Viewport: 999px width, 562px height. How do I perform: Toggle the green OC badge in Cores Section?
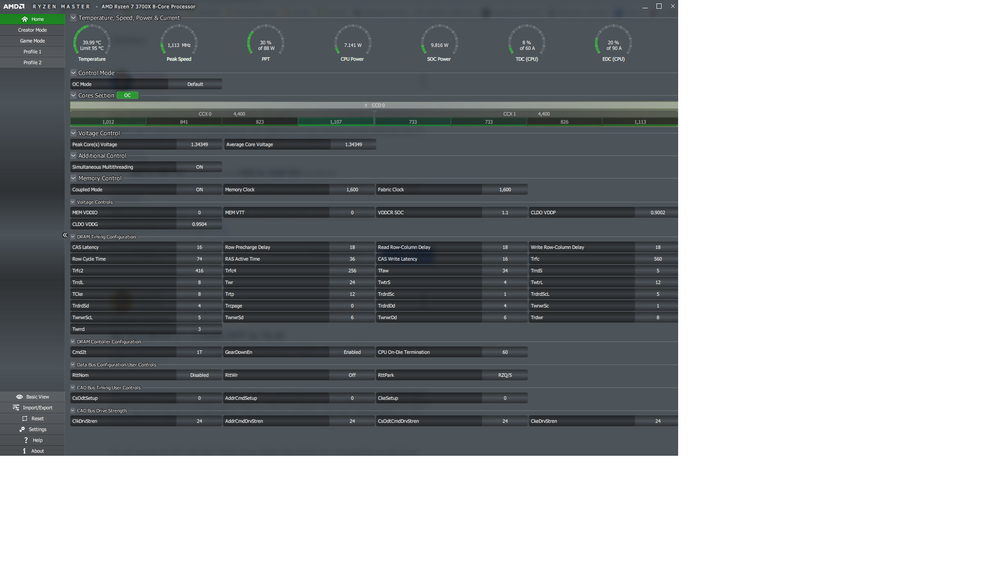[x=127, y=95]
